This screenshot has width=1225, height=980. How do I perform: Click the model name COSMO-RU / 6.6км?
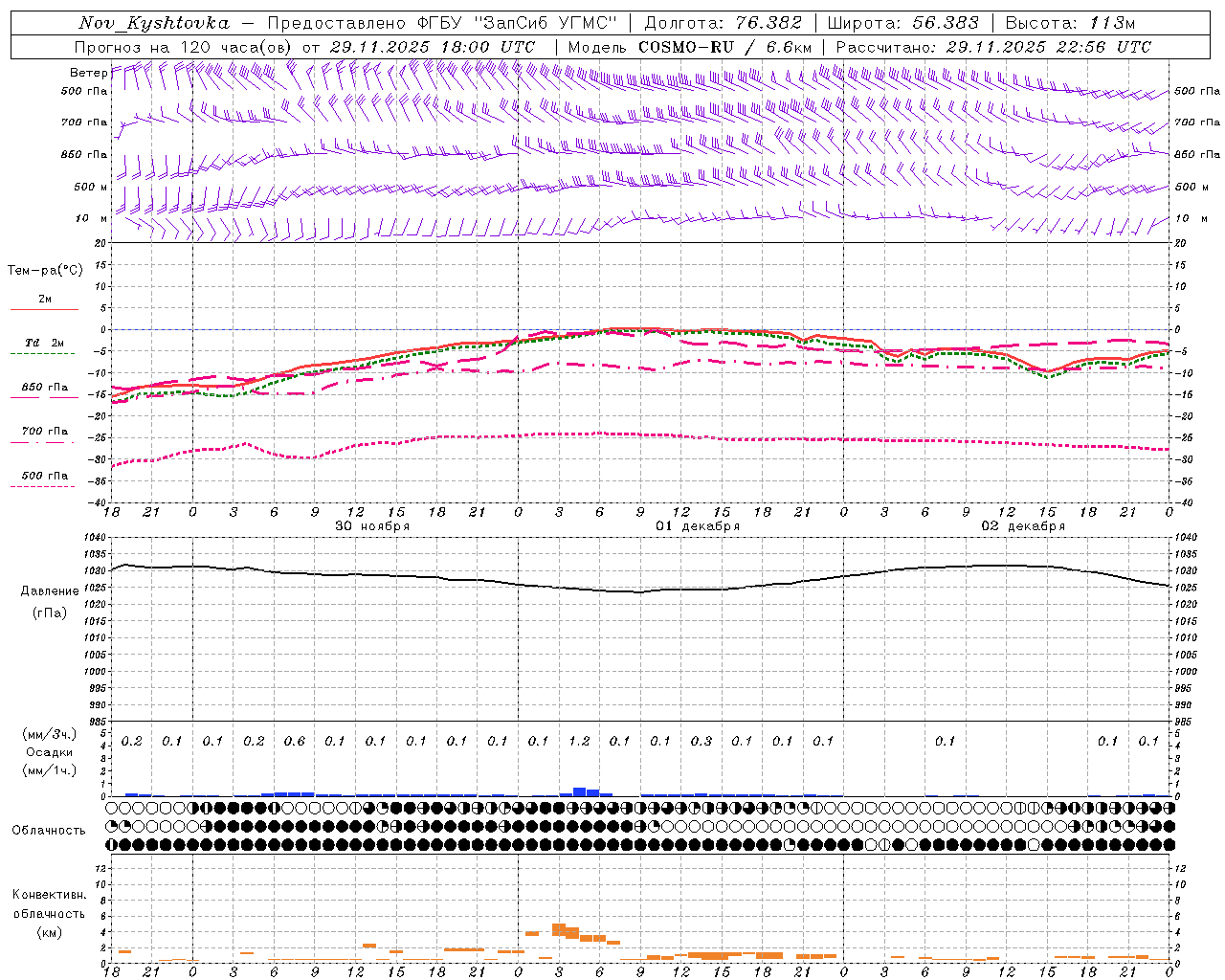point(725,47)
